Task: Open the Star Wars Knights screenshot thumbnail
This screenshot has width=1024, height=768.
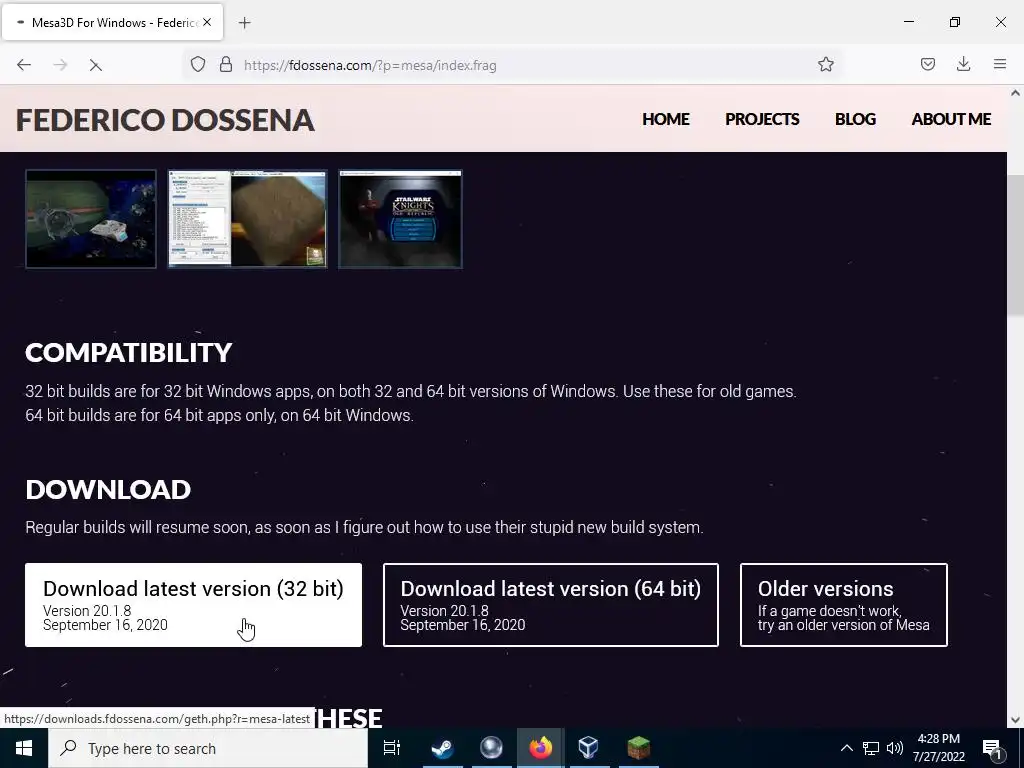Action: pos(400,219)
